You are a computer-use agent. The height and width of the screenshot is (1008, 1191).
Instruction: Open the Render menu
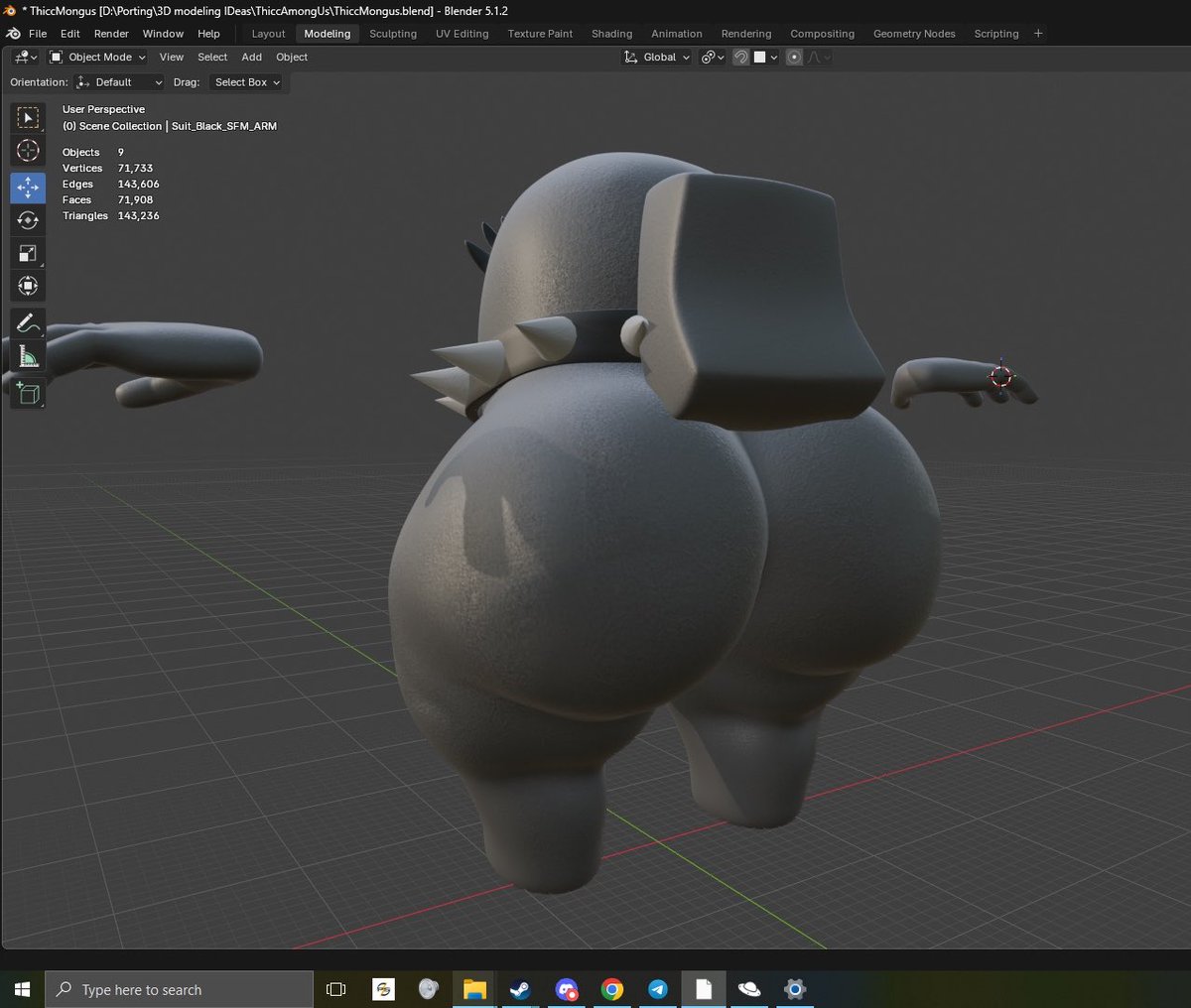pos(111,34)
